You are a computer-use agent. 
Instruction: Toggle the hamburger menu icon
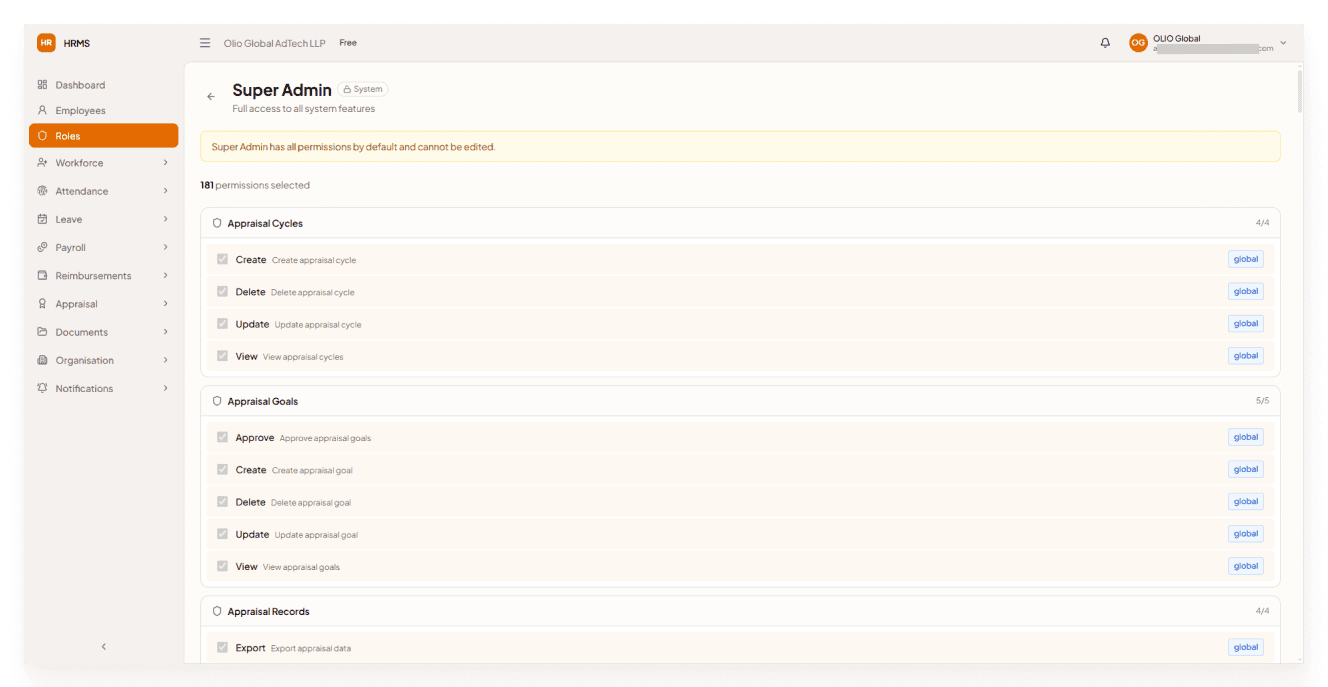click(x=205, y=43)
